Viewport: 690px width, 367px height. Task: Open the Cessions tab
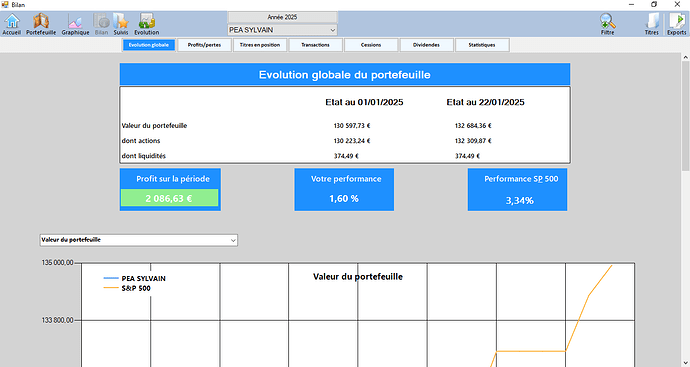371,45
